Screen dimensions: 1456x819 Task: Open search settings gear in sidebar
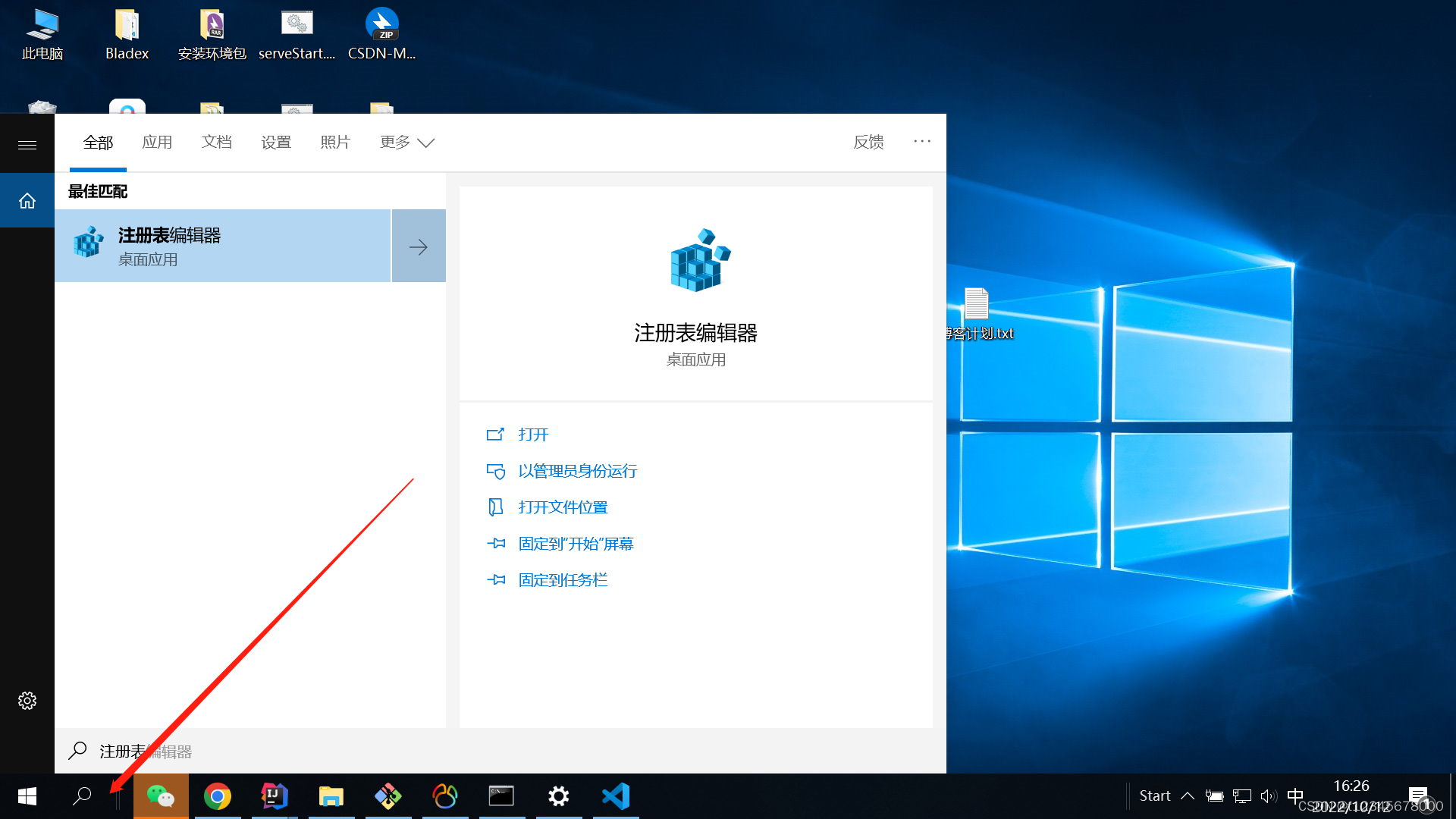pos(27,701)
